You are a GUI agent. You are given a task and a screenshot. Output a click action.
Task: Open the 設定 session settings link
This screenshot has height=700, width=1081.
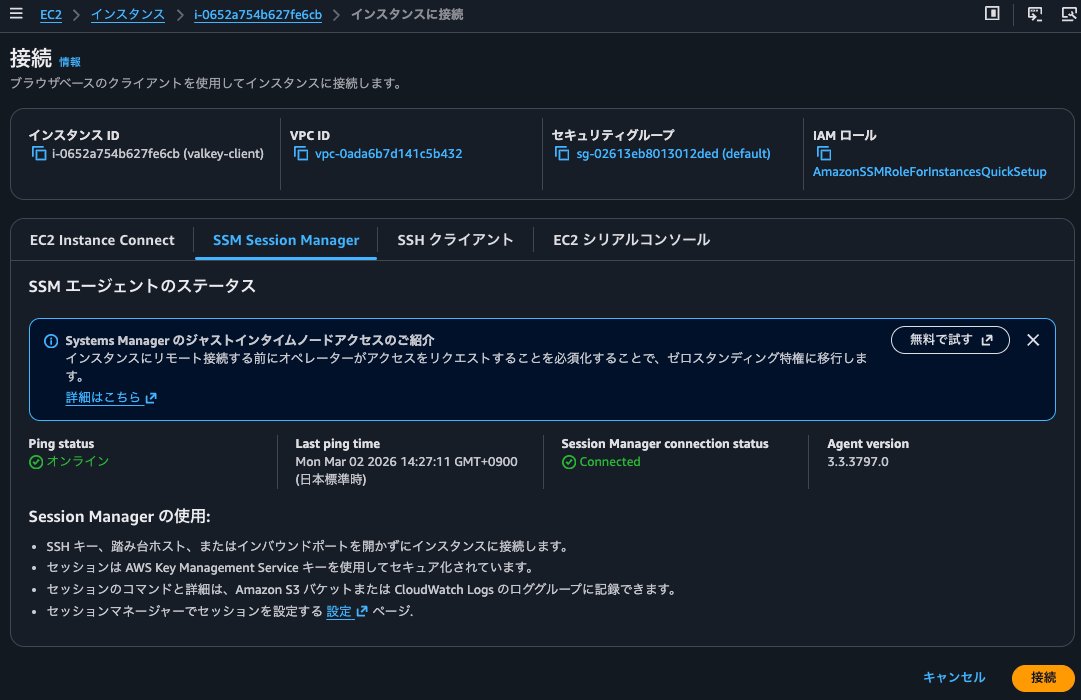pos(339,611)
